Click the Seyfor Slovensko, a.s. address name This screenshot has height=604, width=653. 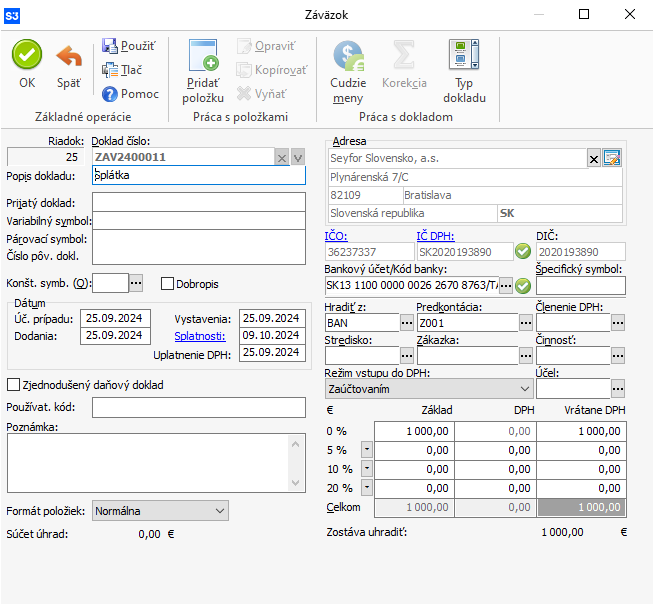coord(384,158)
